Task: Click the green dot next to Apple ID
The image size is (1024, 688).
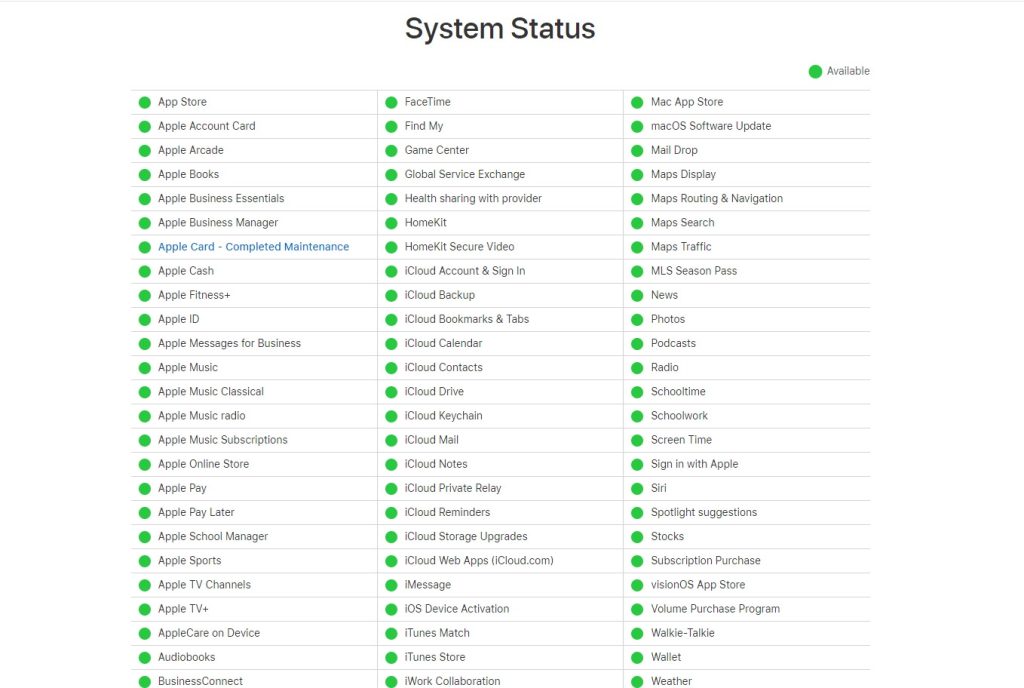Action: 145,320
